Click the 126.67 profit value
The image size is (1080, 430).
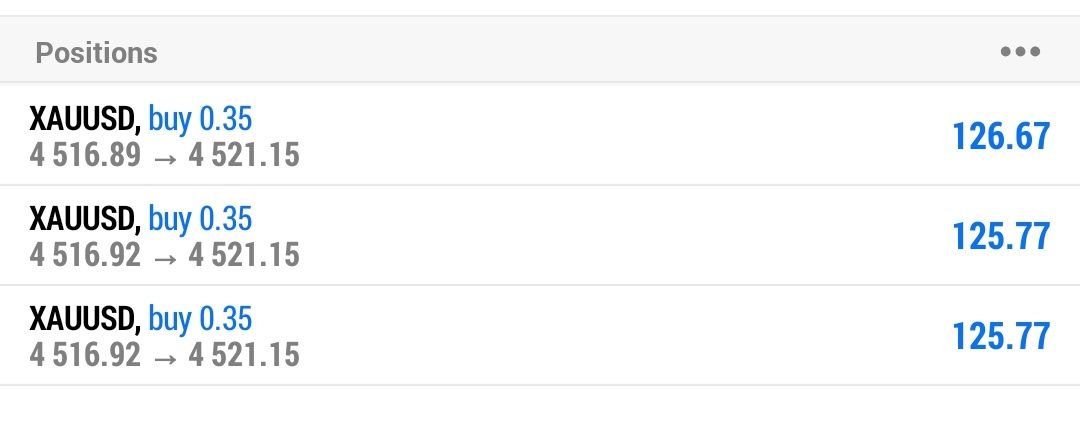click(1001, 136)
